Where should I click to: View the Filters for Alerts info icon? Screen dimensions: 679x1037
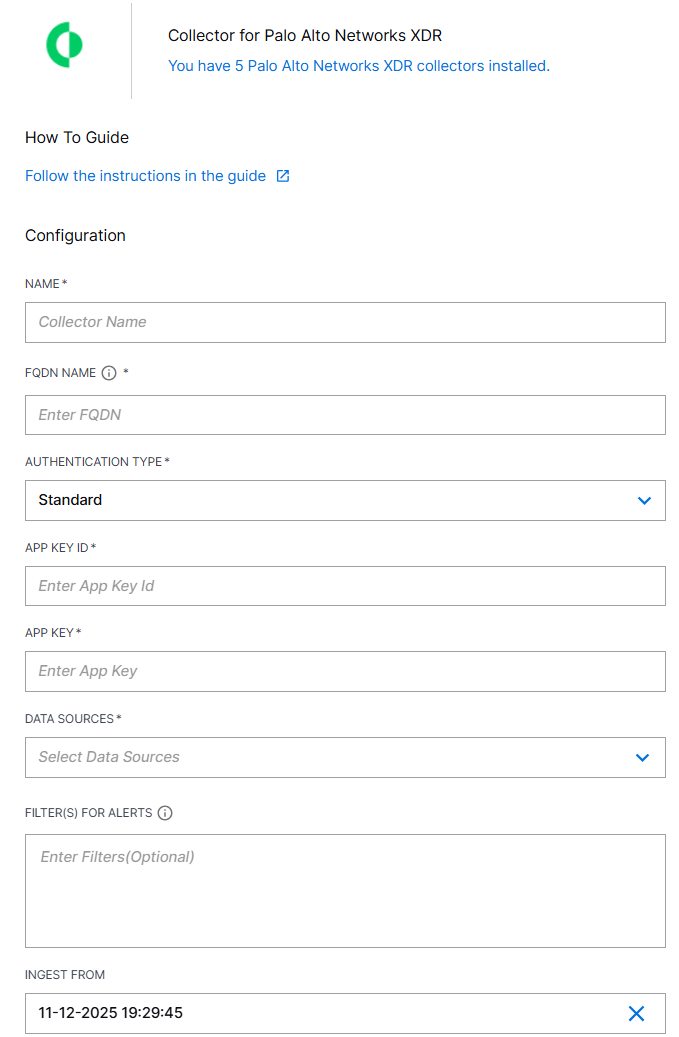point(164,812)
